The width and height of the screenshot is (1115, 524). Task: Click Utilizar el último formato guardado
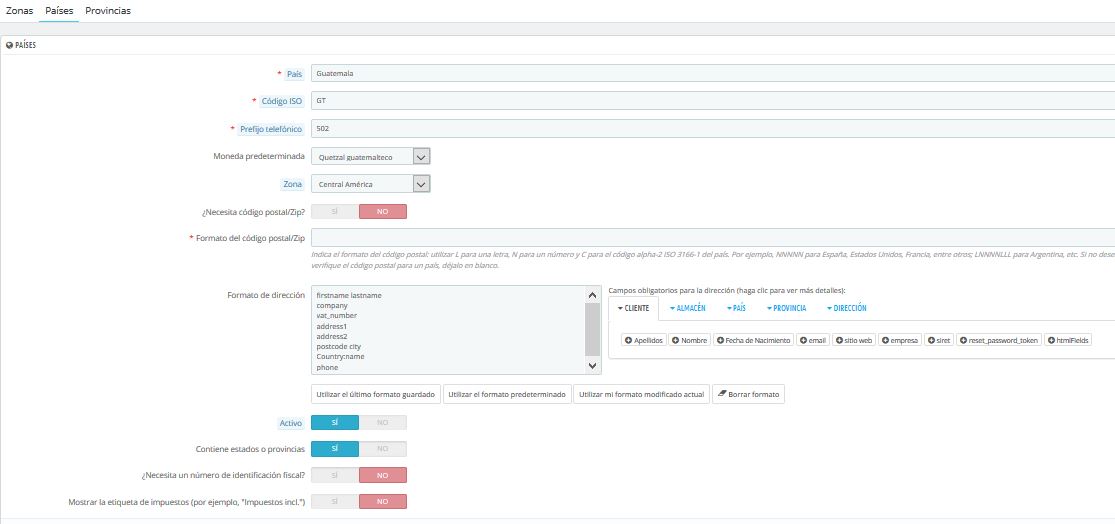click(x=375, y=394)
